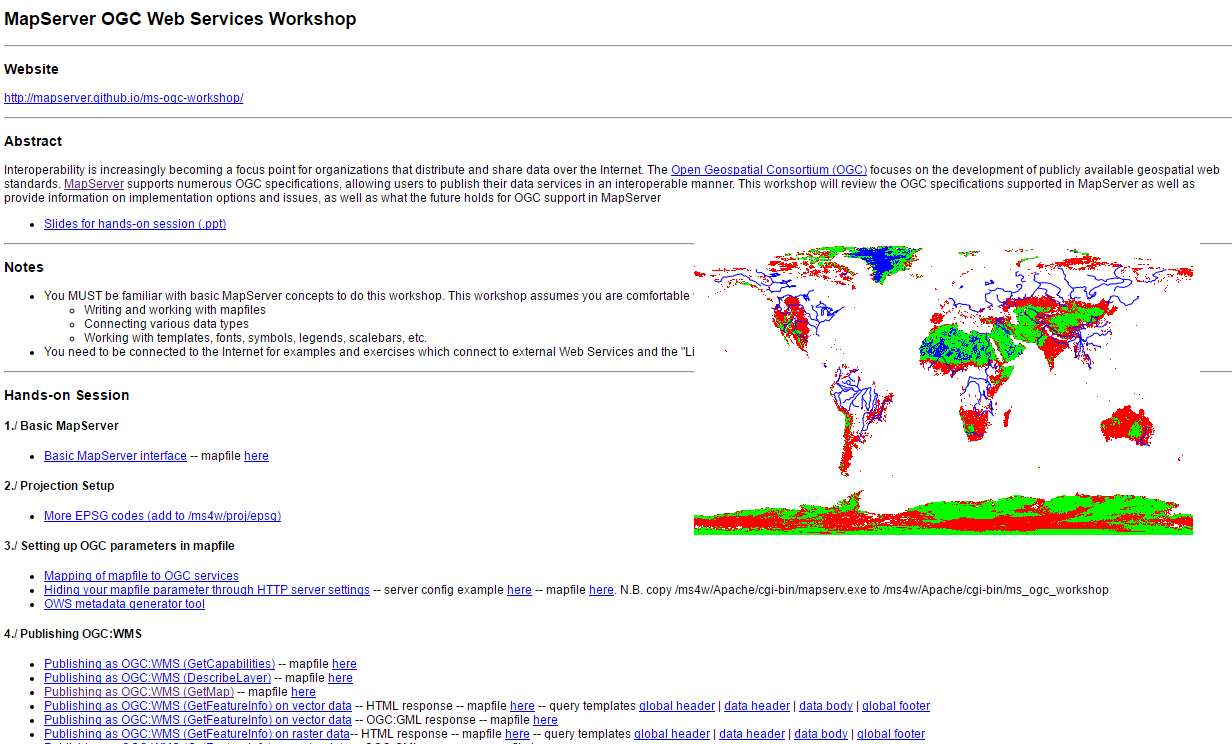The width and height of the screenshot is (1232, 744).
Task: Open GetFeatureInfo on vector data OGC:GML link
Action: [x=198, y=720]
